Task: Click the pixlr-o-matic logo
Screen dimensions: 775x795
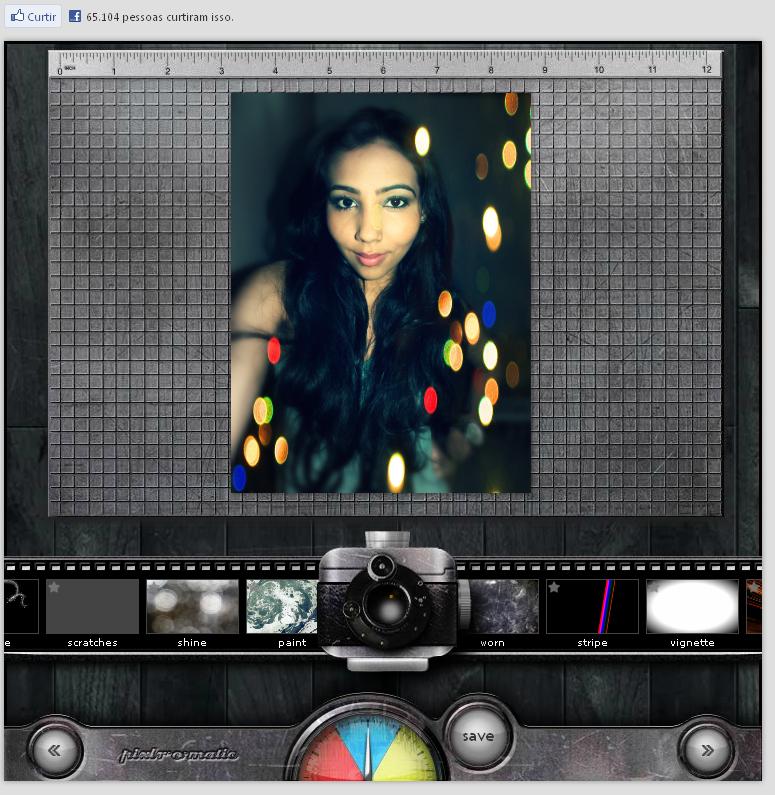Action: coord(178,754)
